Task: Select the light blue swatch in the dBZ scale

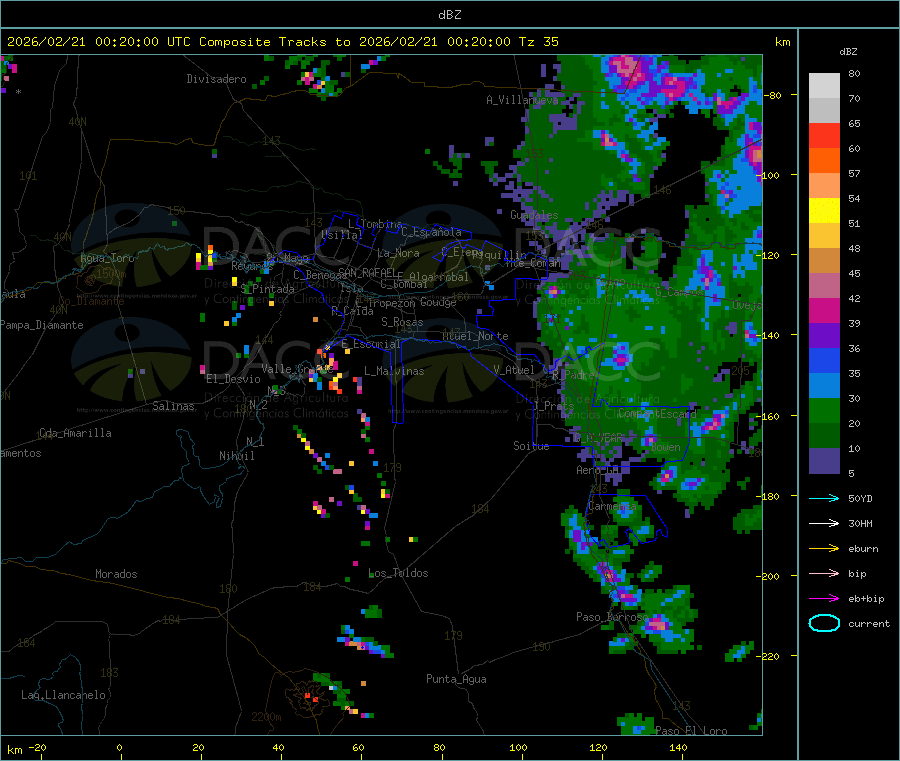Action: pos(824,386)
